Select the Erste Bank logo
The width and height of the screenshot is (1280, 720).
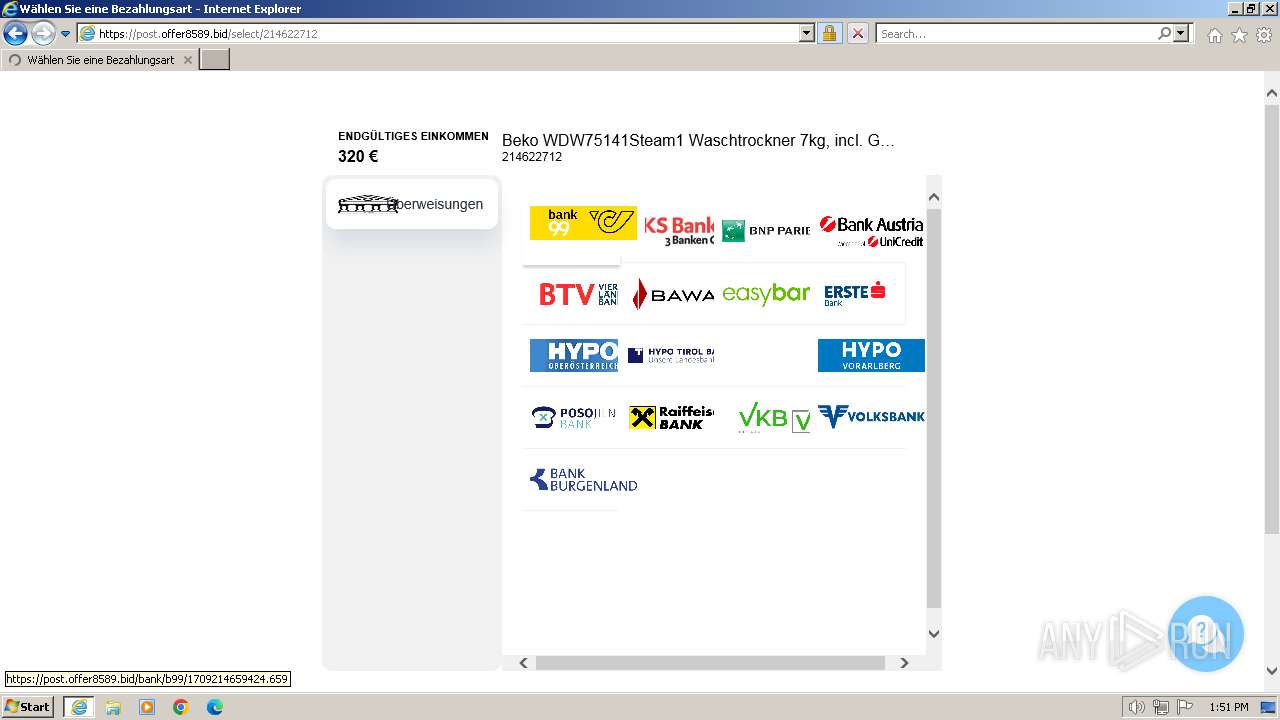pos(855,293)
